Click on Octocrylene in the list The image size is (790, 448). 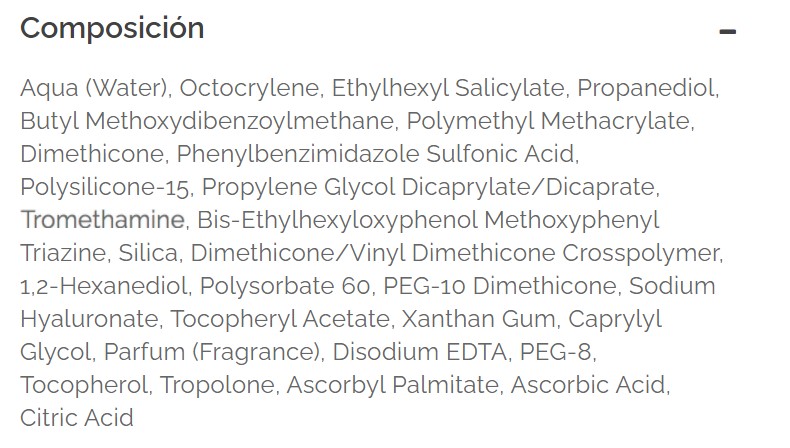coord(250,88)
